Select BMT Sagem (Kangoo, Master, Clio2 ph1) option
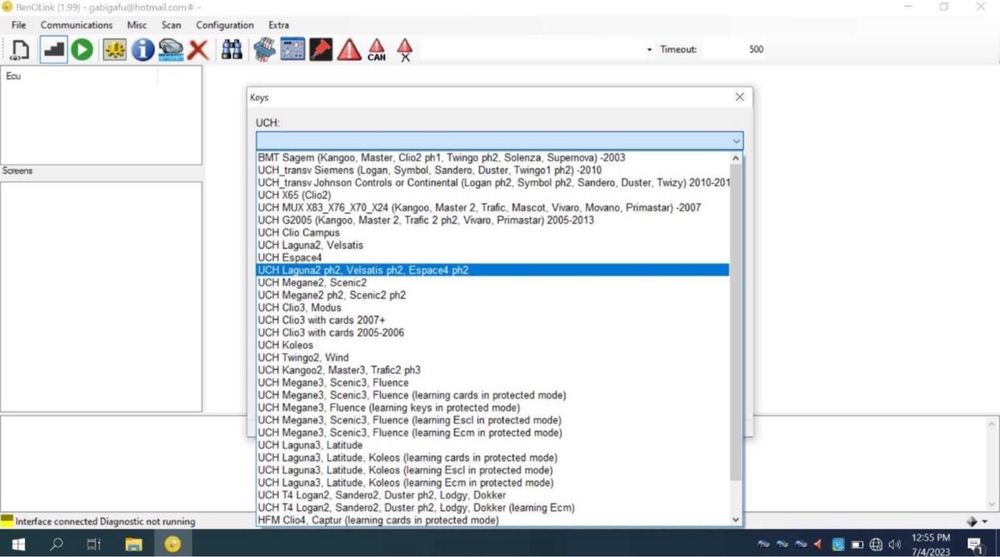 pos(492,158)
